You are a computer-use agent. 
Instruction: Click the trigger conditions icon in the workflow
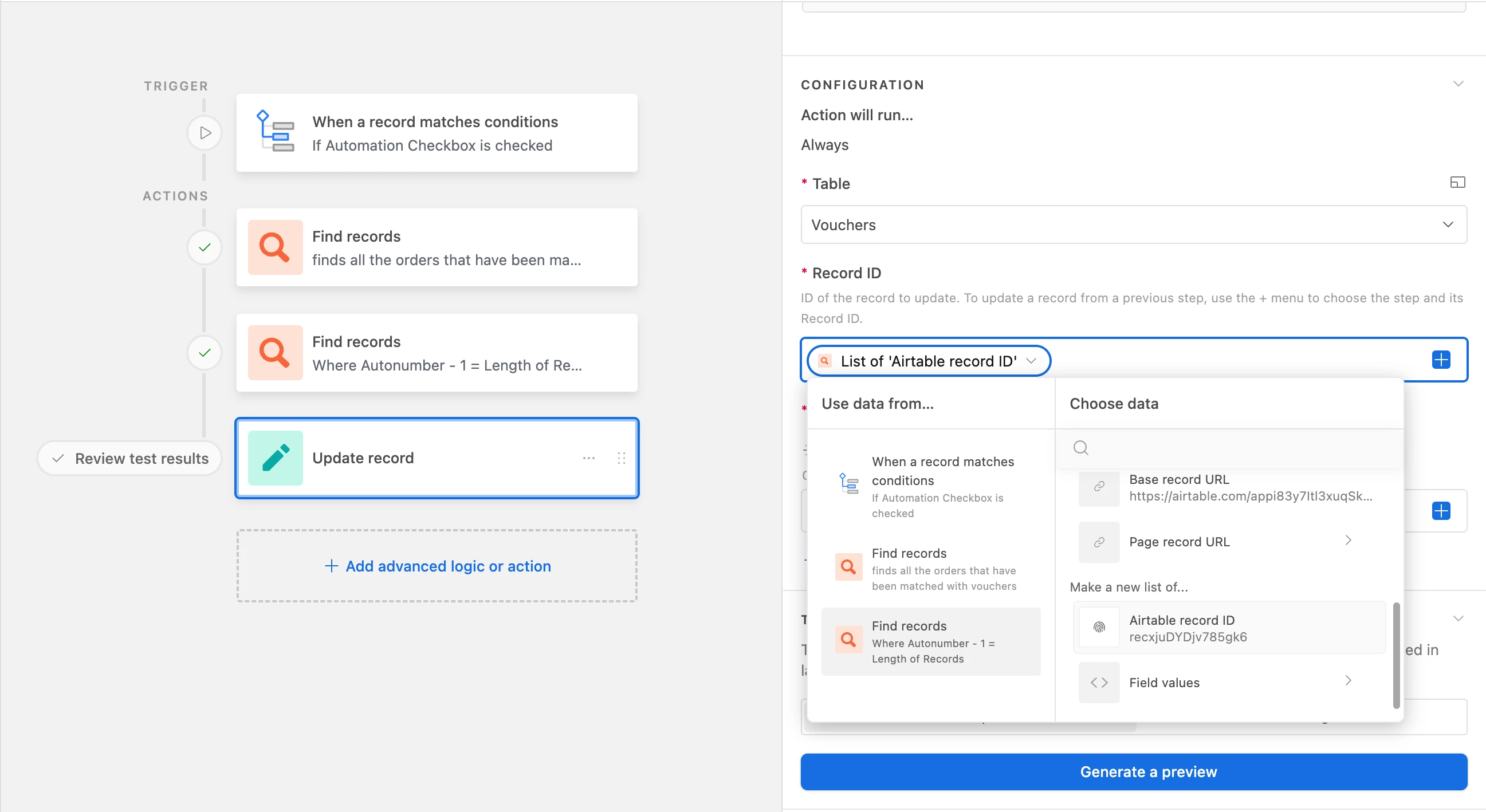pos(275,132)
